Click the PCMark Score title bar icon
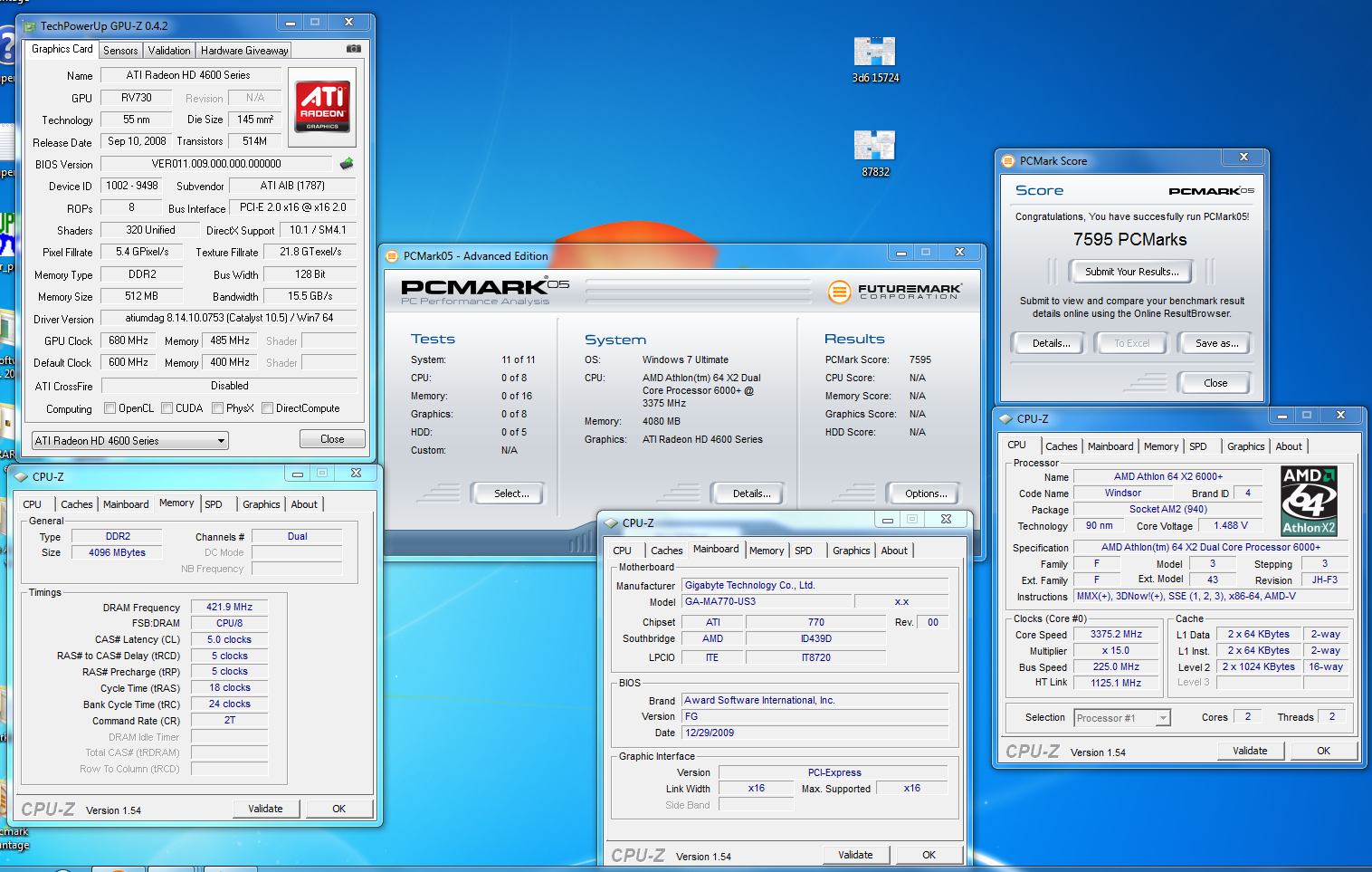The width and height of the screenshot is (1372, 872). (1008, 161)
